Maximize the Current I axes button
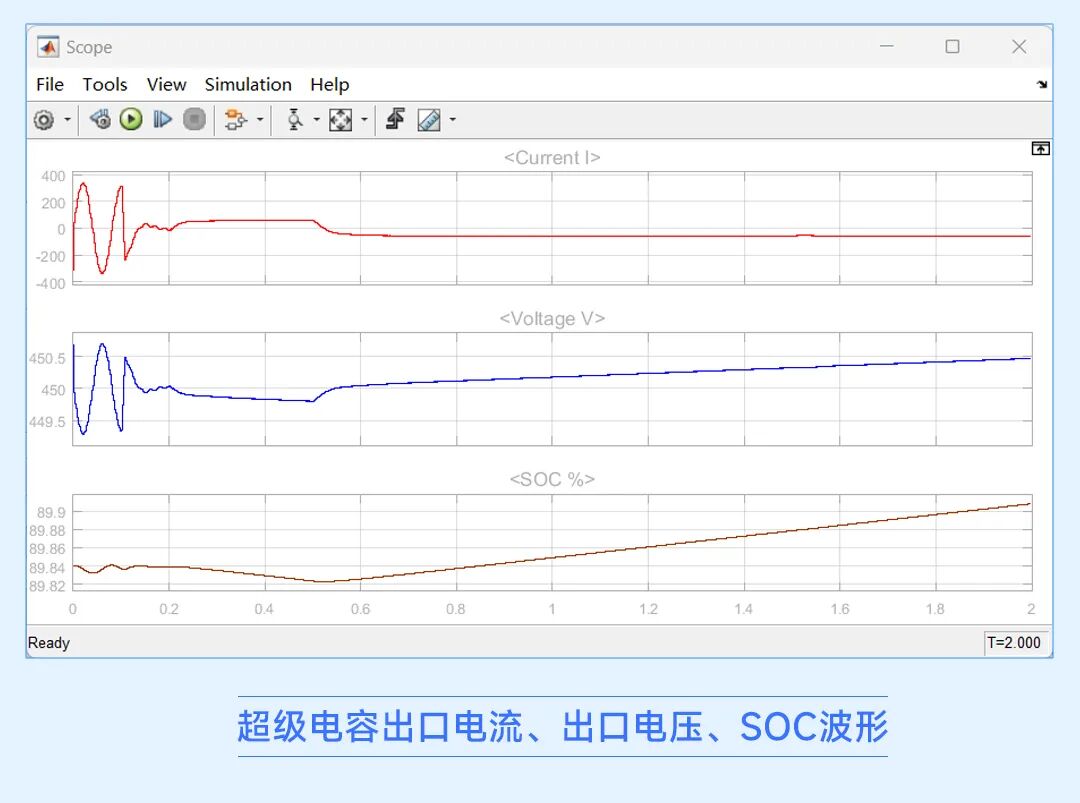This screenshot has width=1080, height=803. pos(1040,149)
